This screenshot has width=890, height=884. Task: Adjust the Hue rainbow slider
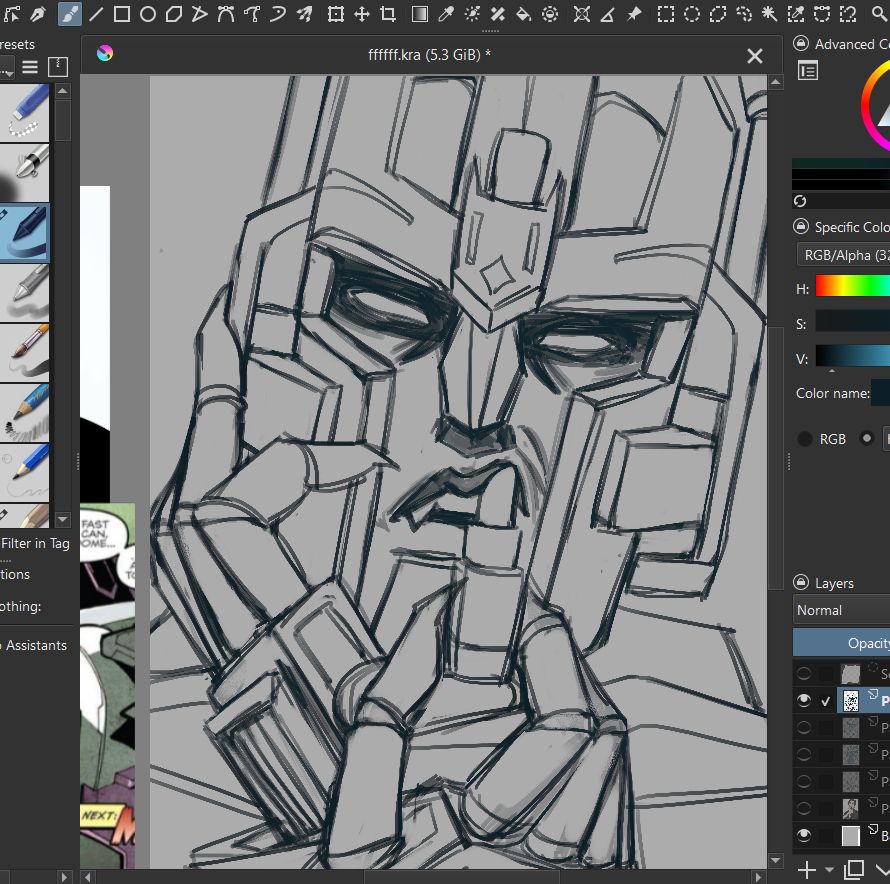(853, 286)
